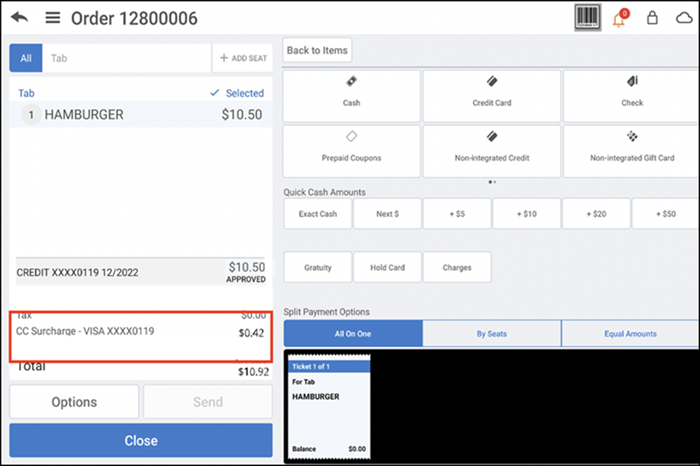Select the HAMBURGER order line item

pyautogui.click(x=141, y=115)
